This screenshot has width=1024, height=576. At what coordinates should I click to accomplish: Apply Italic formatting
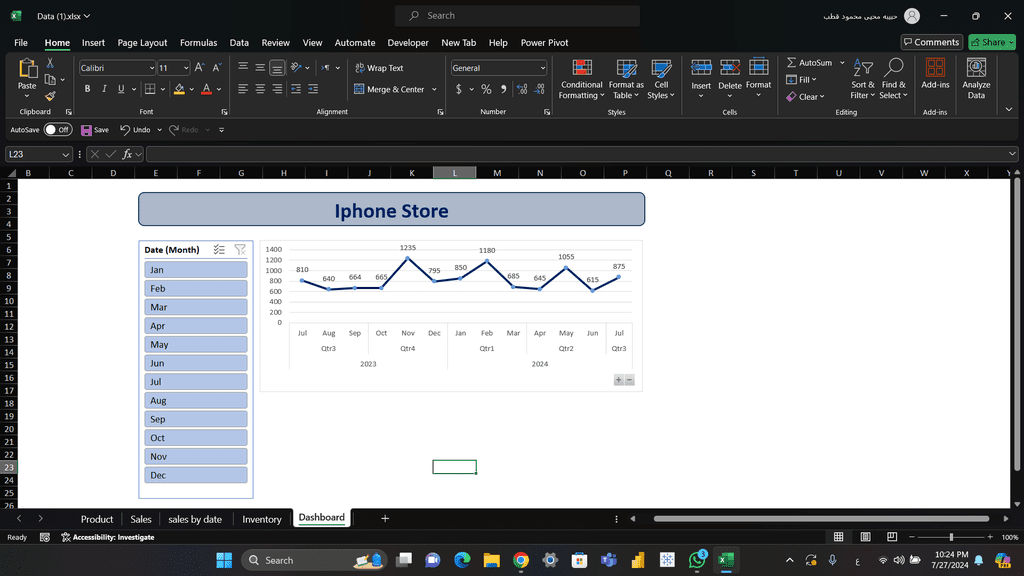(104, 89)
